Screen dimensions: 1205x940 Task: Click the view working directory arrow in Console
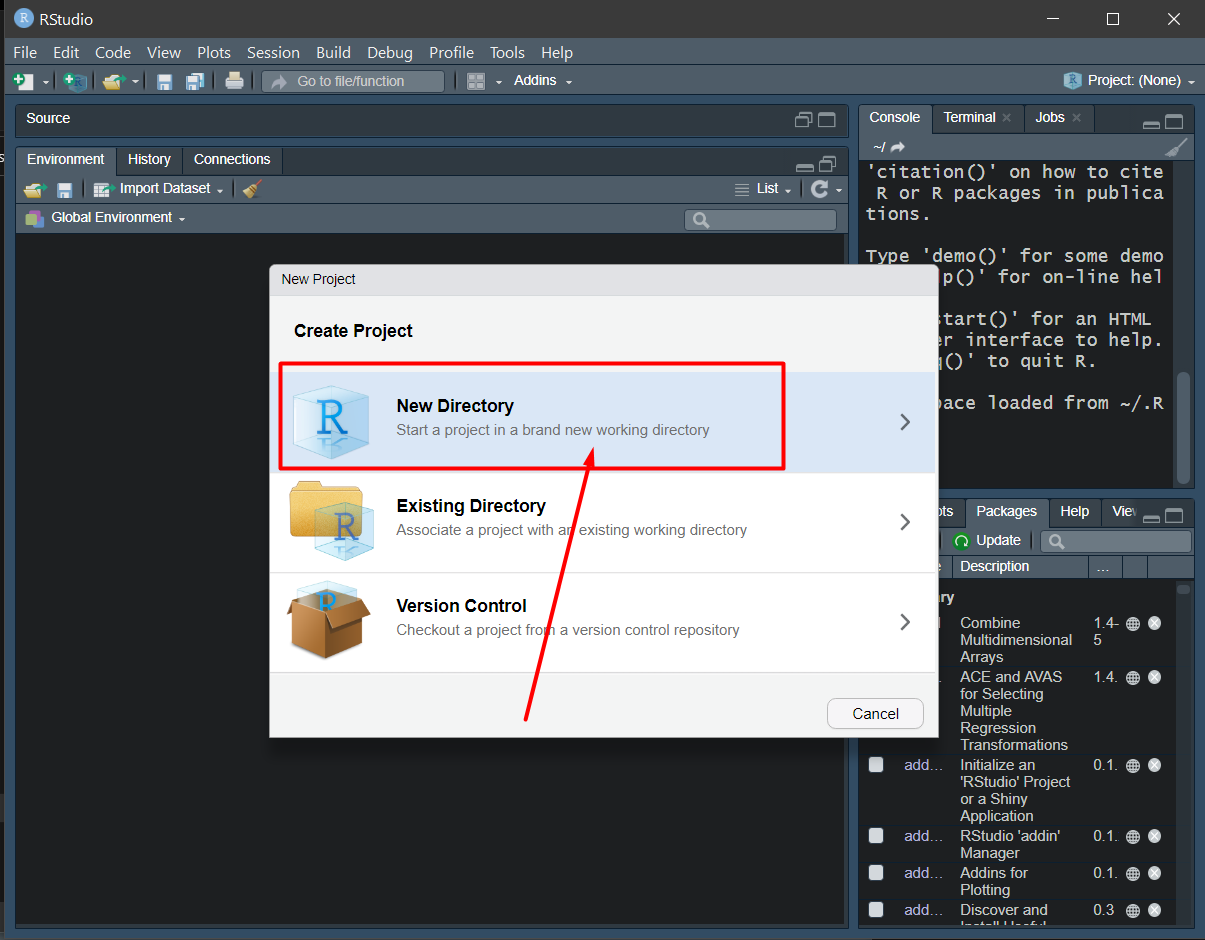(898, 147)
